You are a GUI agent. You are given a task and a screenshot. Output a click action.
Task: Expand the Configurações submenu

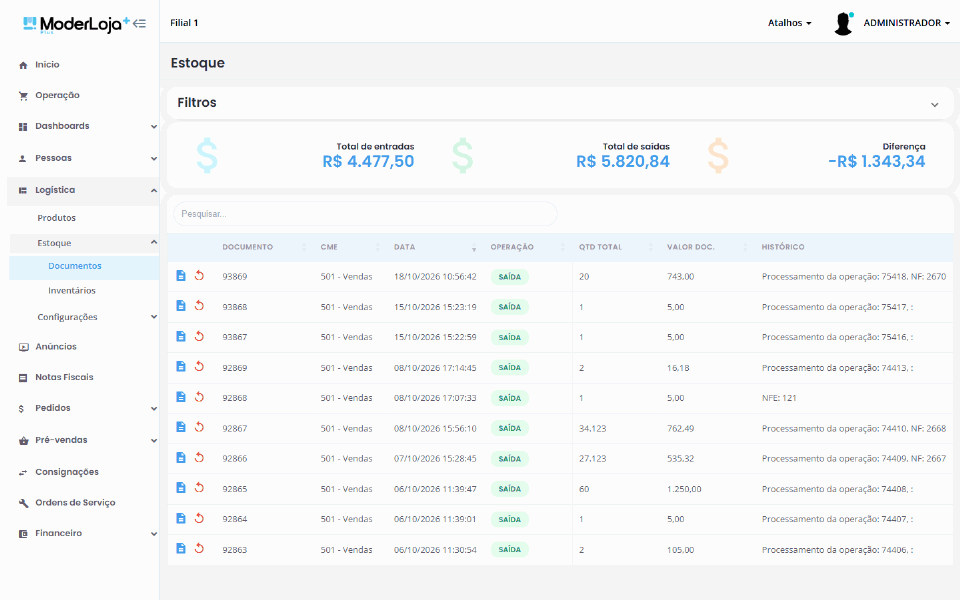pyautogui.click(x=154, y=317)
